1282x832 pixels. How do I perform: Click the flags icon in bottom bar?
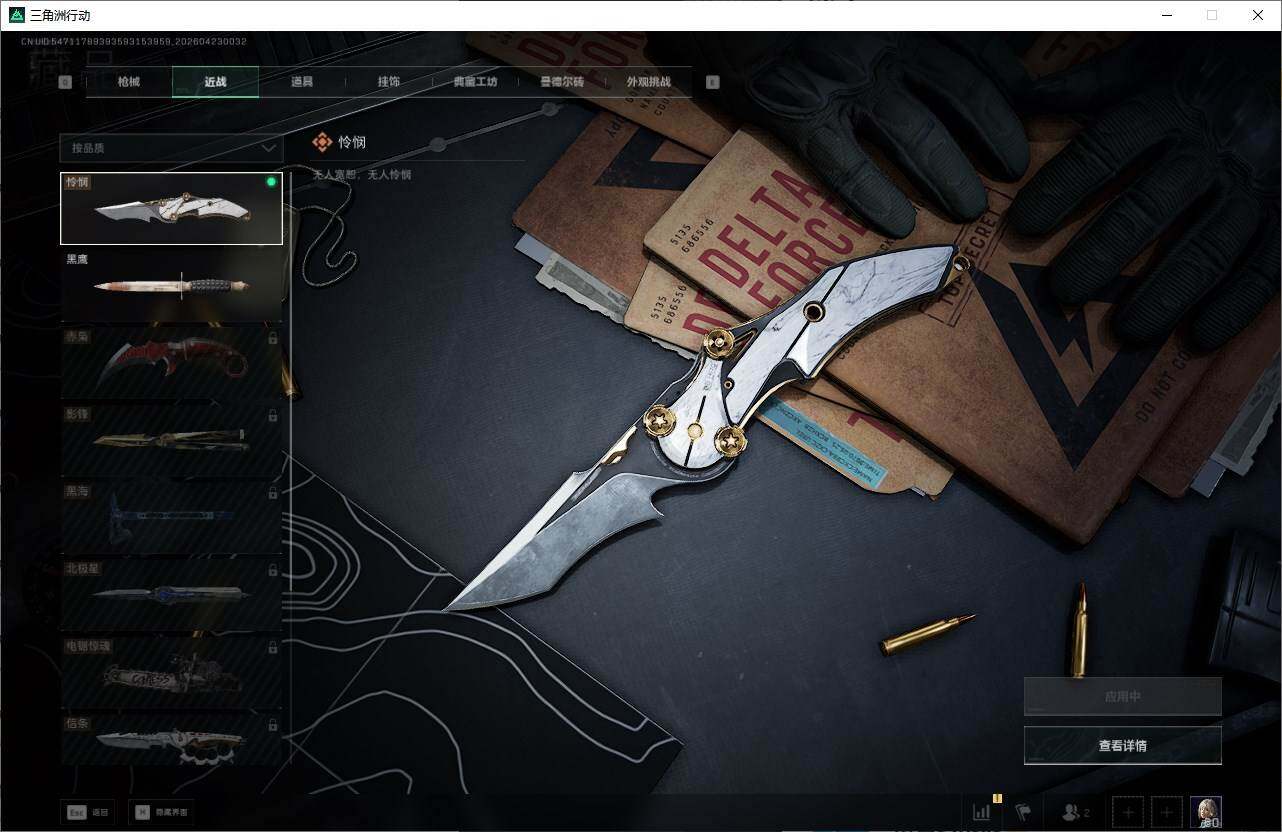click(x=1023, y=812)
